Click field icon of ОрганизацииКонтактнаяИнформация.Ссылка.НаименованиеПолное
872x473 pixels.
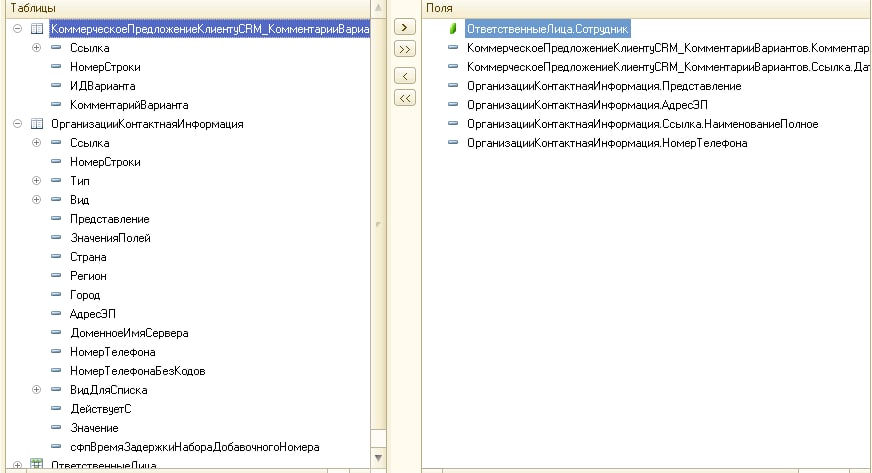point(453,123)
